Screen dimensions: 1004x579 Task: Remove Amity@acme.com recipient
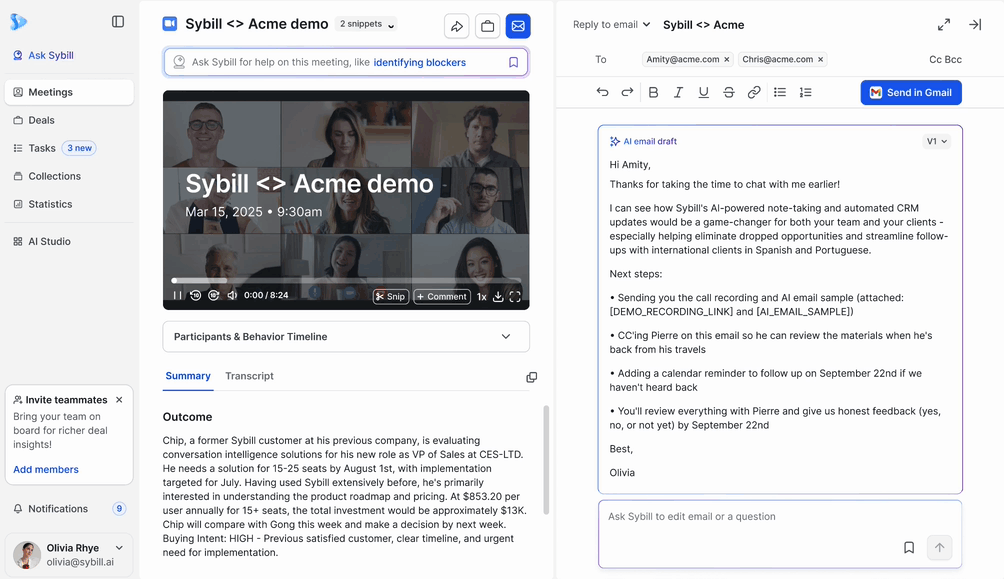point(727,60)
